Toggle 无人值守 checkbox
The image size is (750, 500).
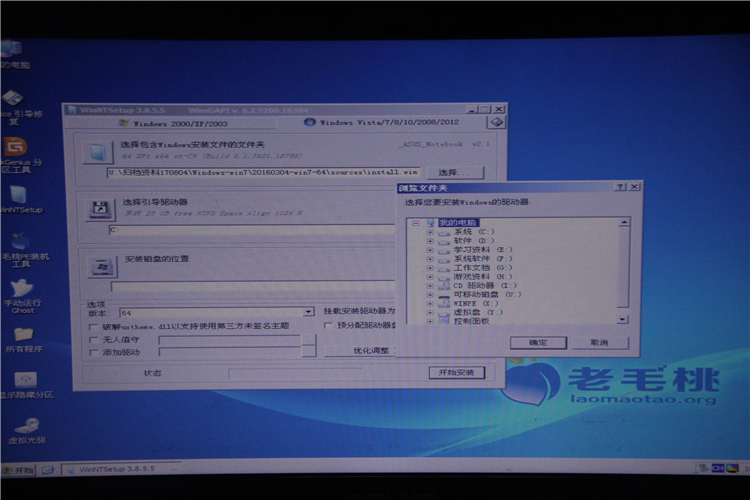(93, 340)
